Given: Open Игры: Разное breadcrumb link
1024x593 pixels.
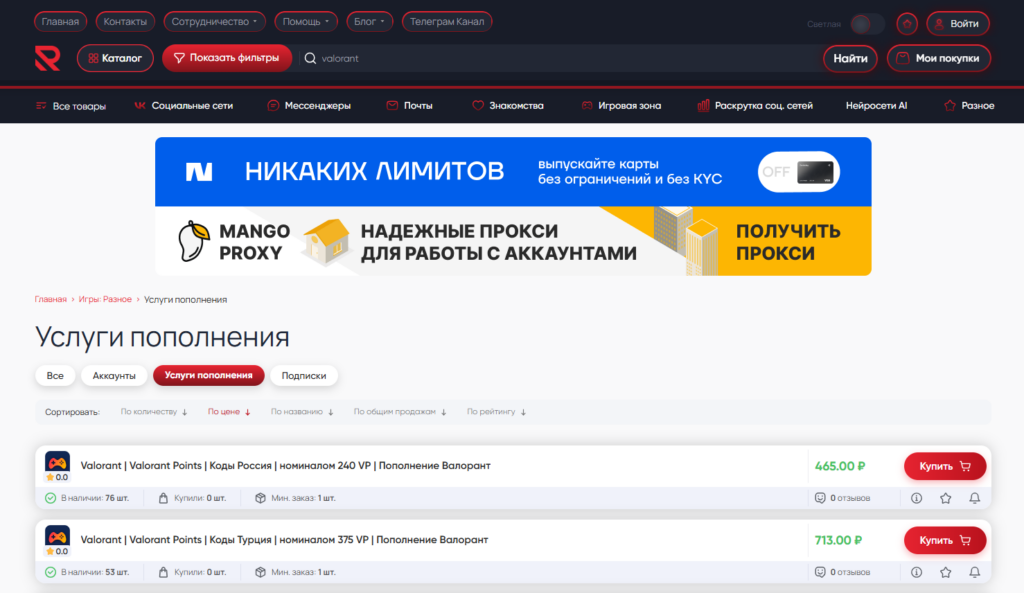Looking at the screenshot, I should [105, 299].
